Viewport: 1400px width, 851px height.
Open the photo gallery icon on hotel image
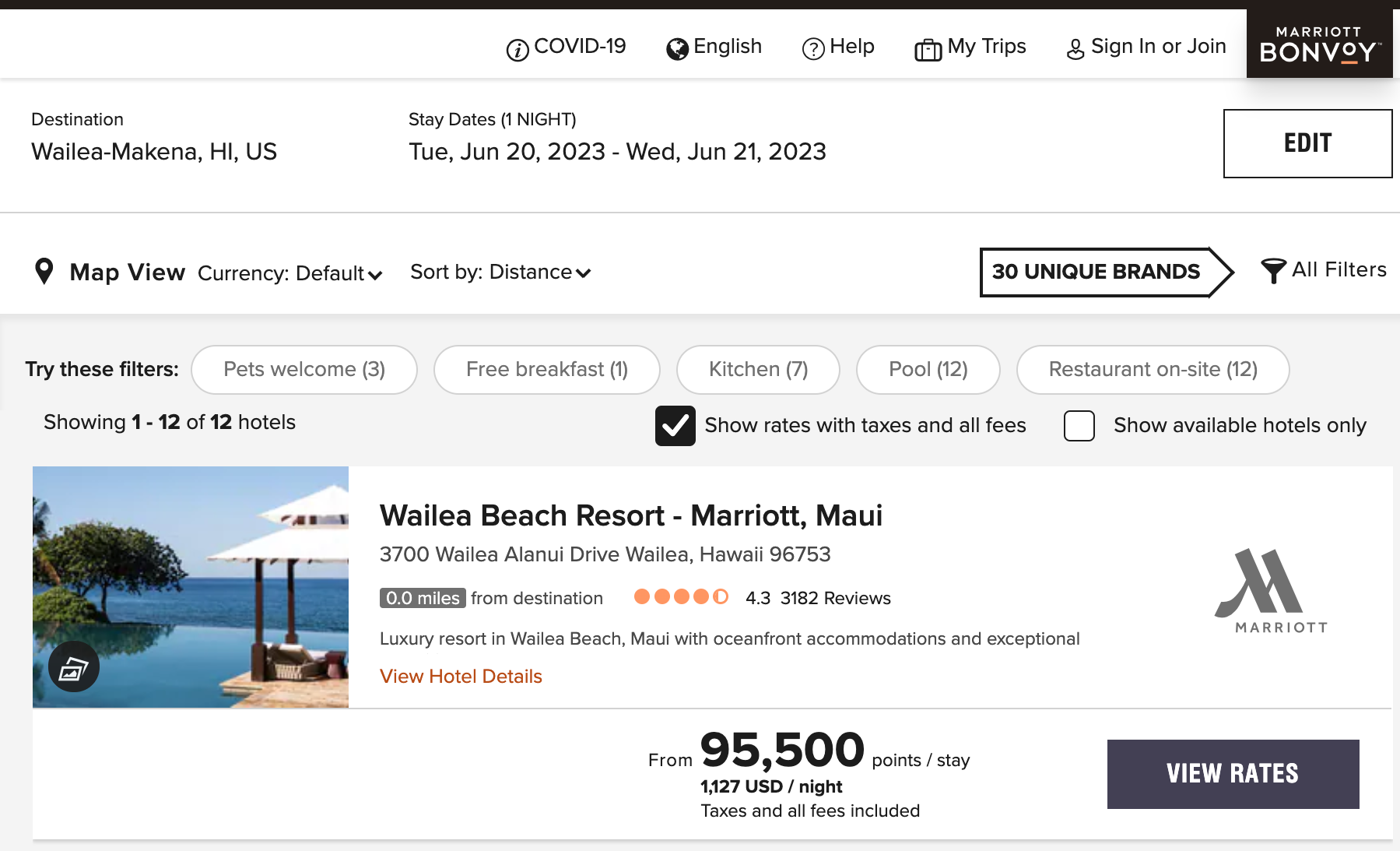(x=74, y=667)
